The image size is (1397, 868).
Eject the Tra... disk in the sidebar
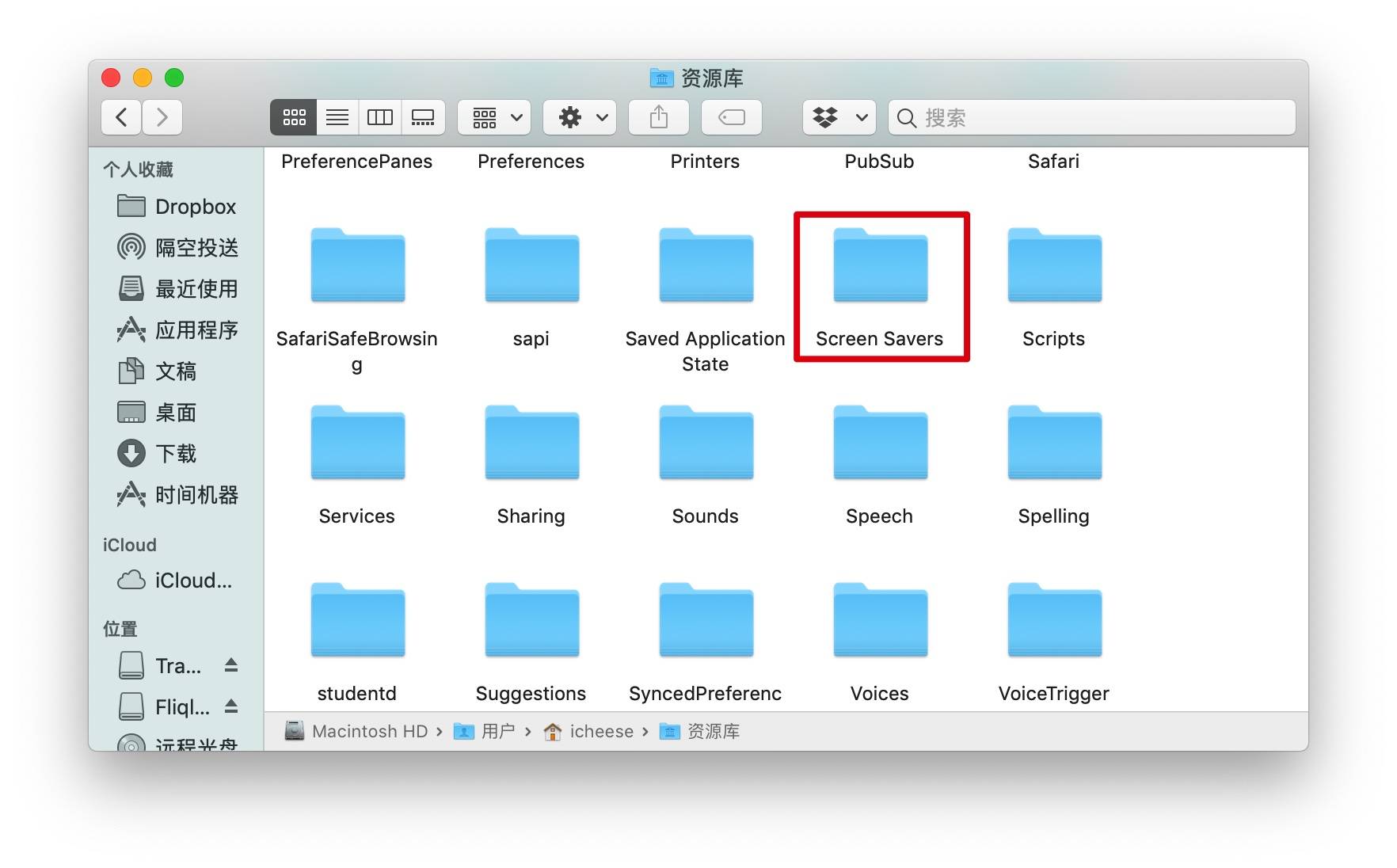(230, 665)
